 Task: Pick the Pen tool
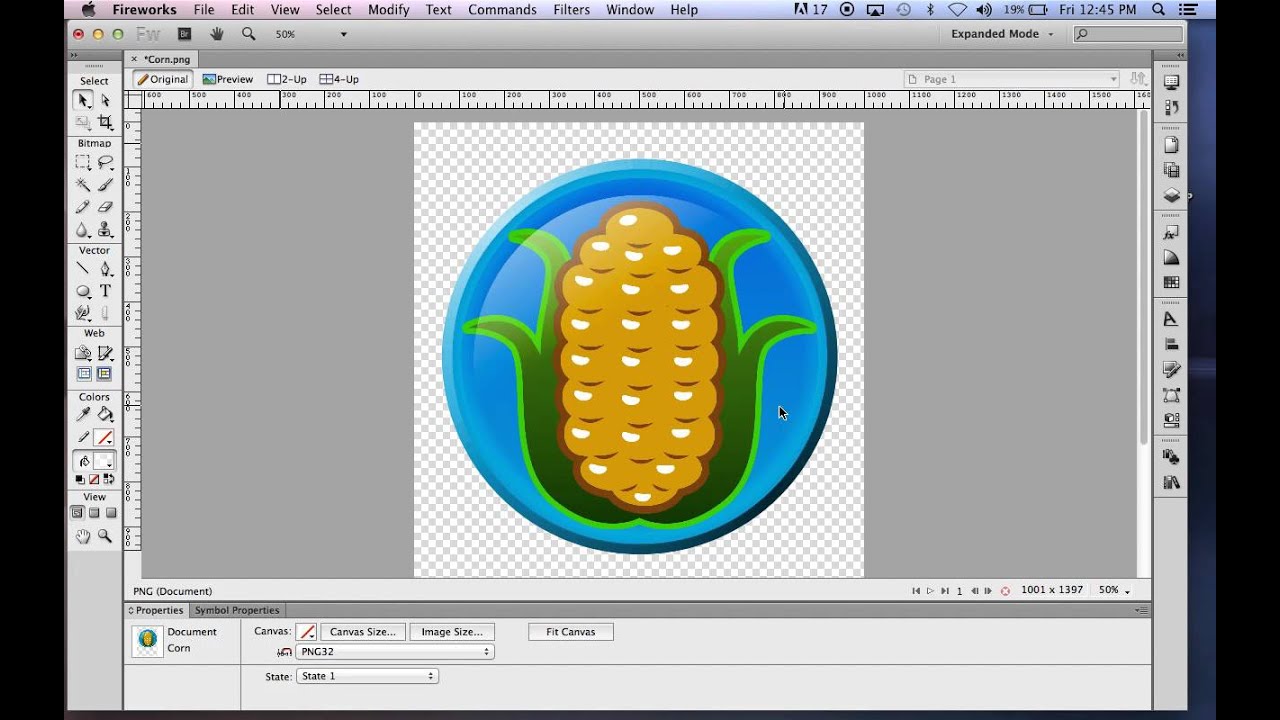click(105, 269)
